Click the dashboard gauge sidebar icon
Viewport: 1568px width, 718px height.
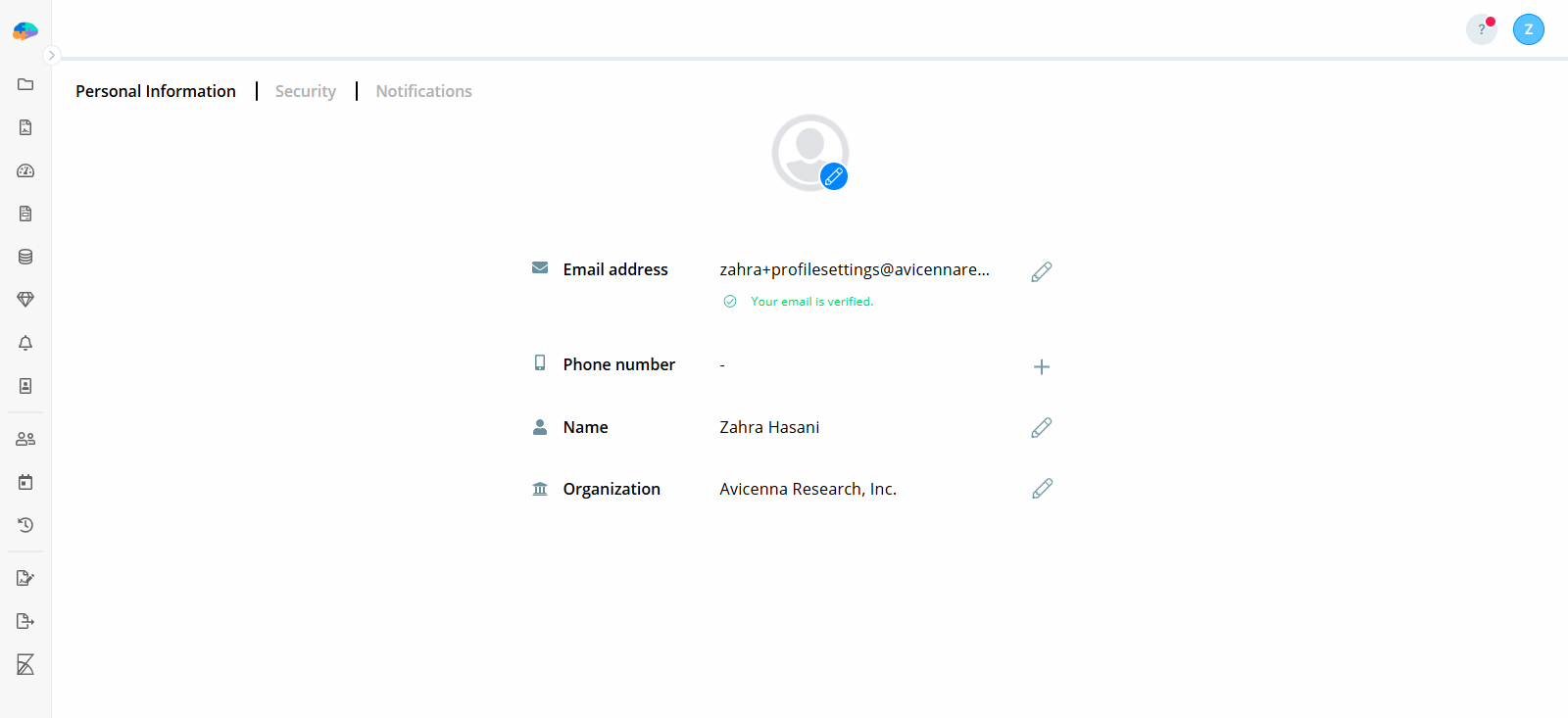(x=25, y=170)
